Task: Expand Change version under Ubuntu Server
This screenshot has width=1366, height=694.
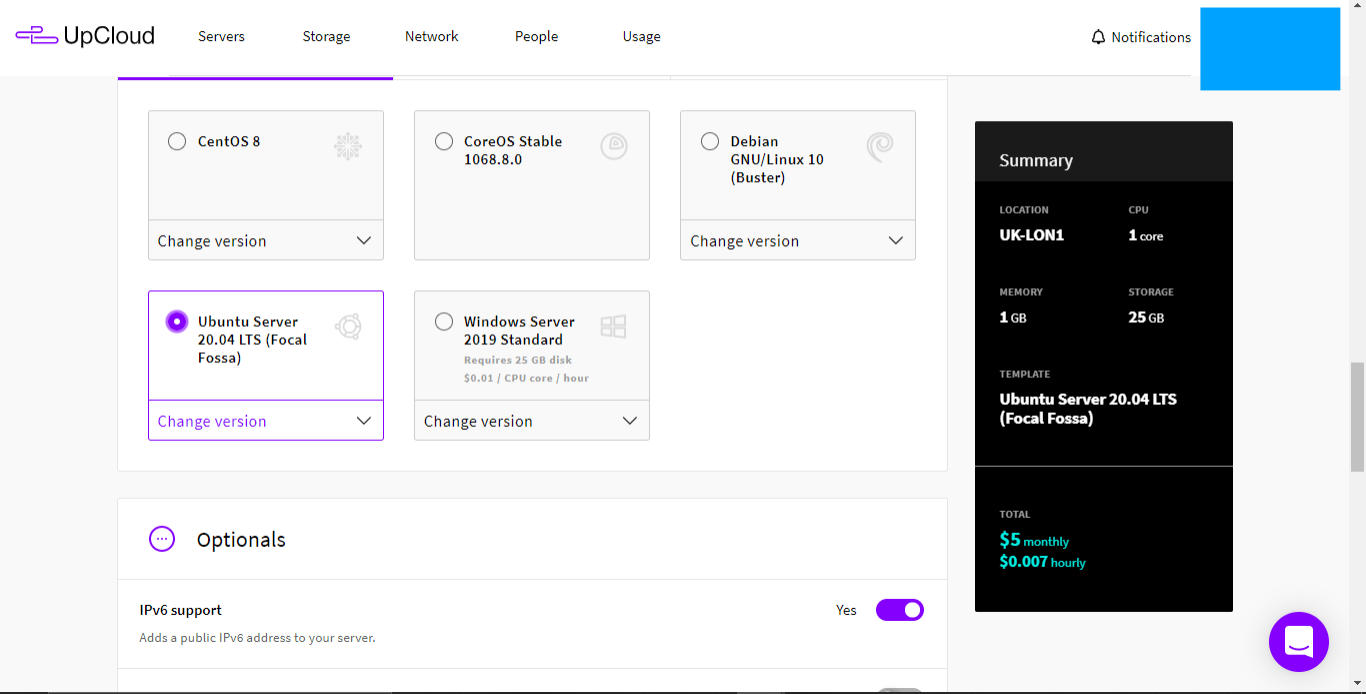Action: [x=266, y=420]
